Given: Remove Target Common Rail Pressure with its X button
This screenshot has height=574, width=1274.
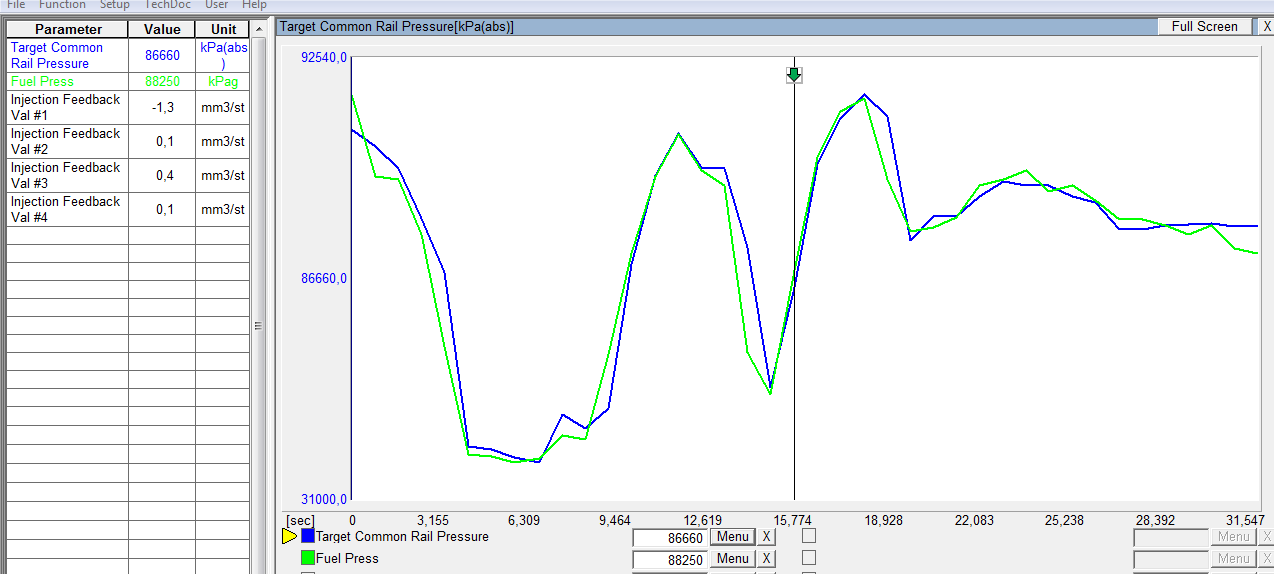Looking at the screenshot, I should pyautogui.click(x=766, y=536).
